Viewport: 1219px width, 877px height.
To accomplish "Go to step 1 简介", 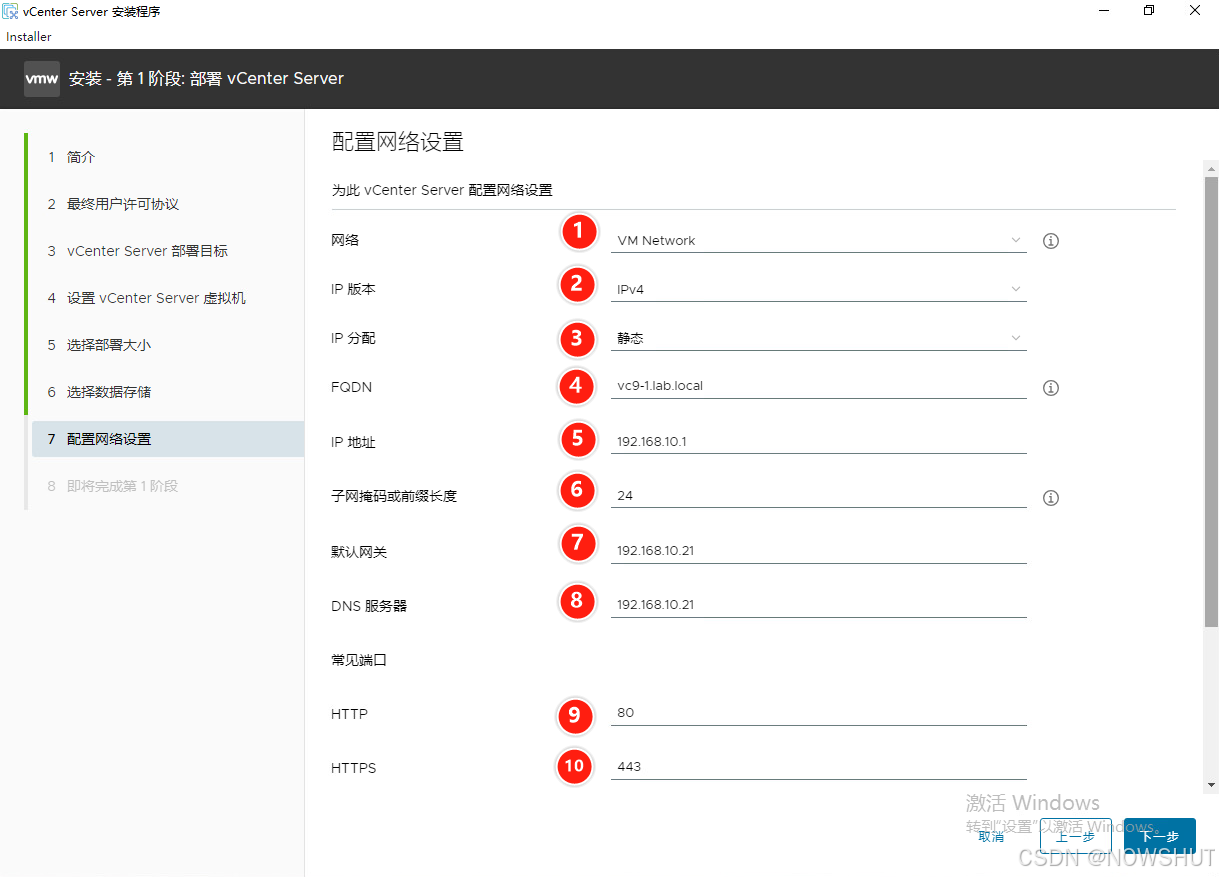I will tap(167, 157).
